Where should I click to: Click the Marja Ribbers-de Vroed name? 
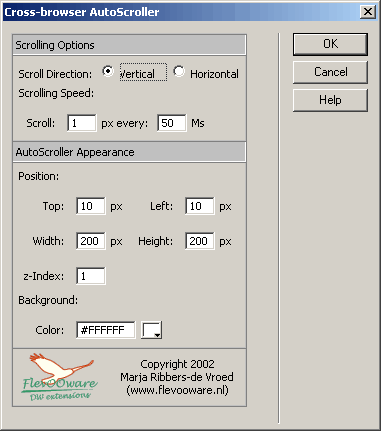coord(177,377)
